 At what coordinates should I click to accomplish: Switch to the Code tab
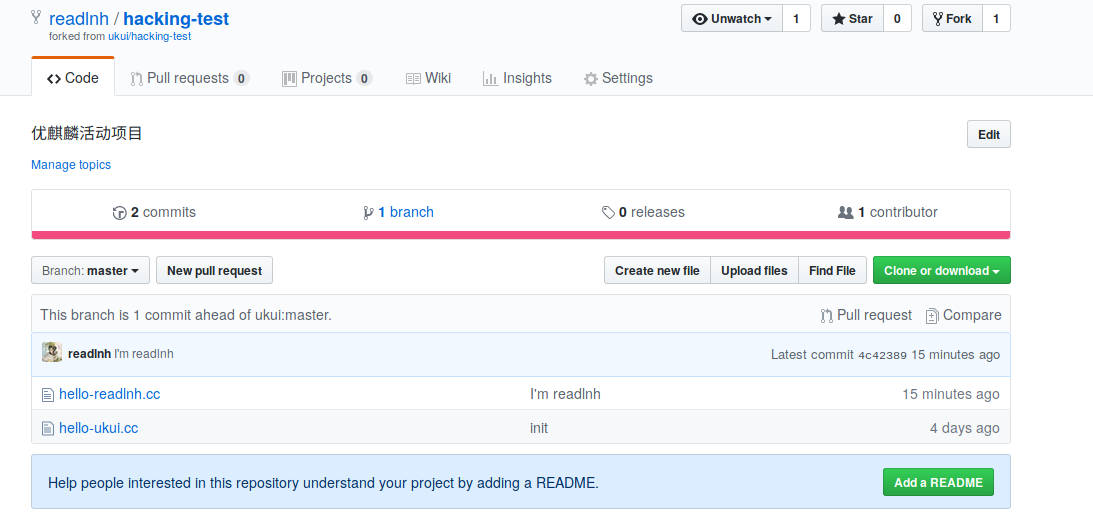click(72, 78)
